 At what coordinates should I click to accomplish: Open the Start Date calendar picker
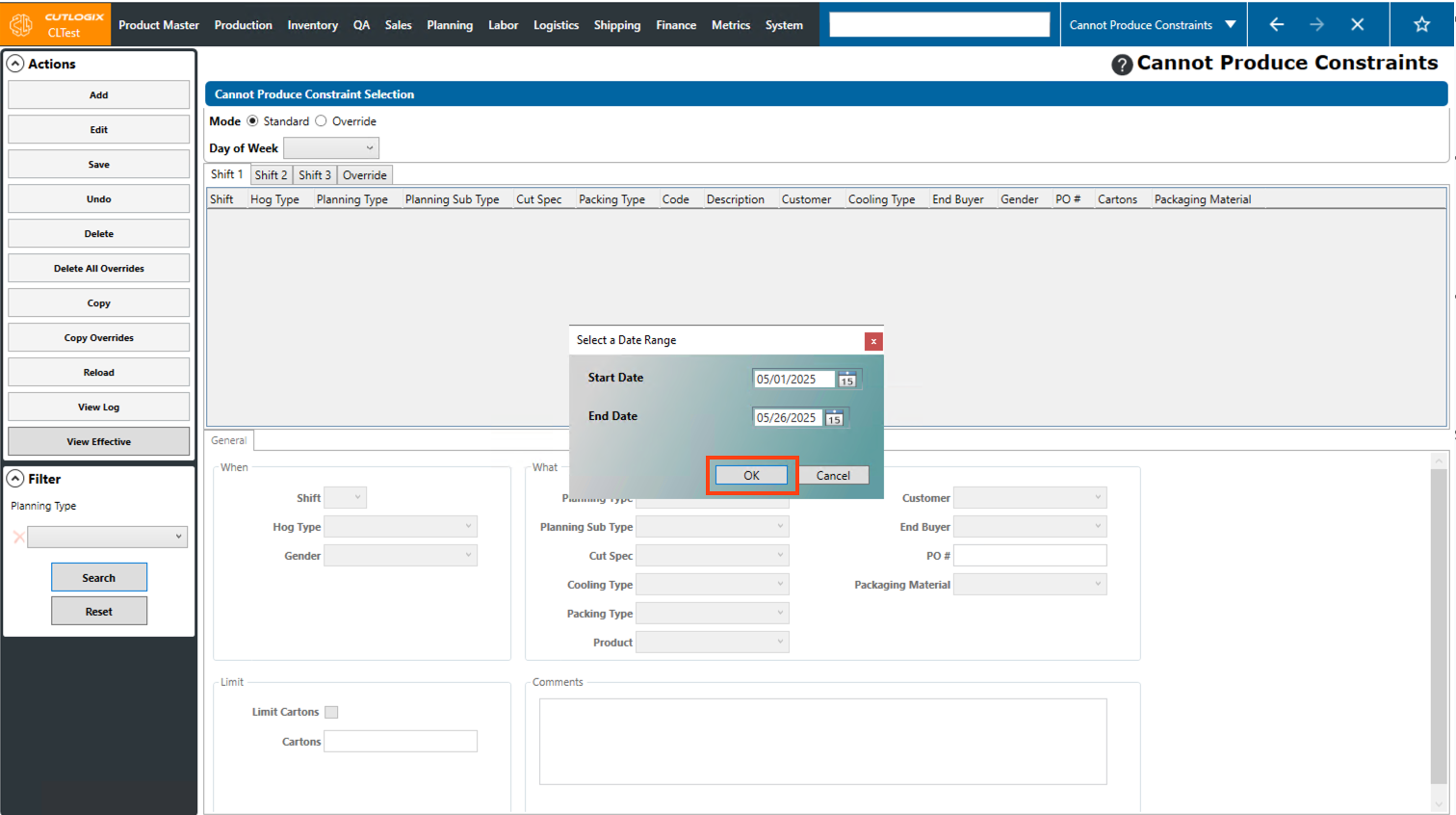pyautogui.click(x=847, y=380)
